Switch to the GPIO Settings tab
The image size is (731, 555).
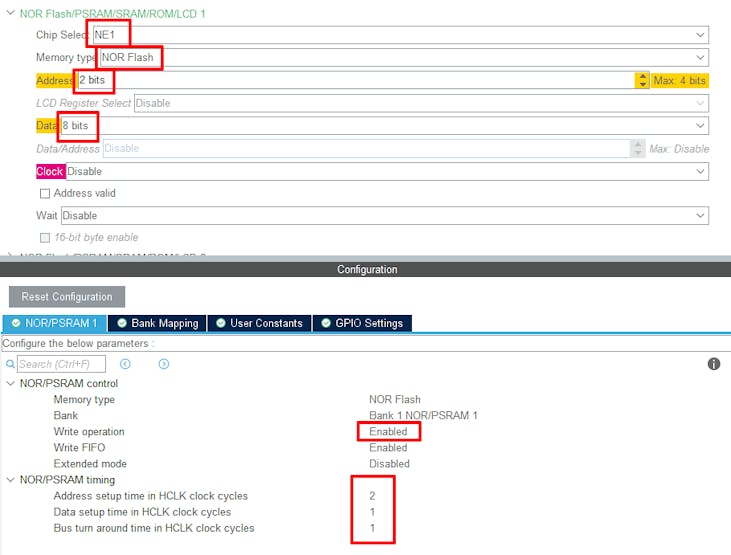[x=362, y=323]
